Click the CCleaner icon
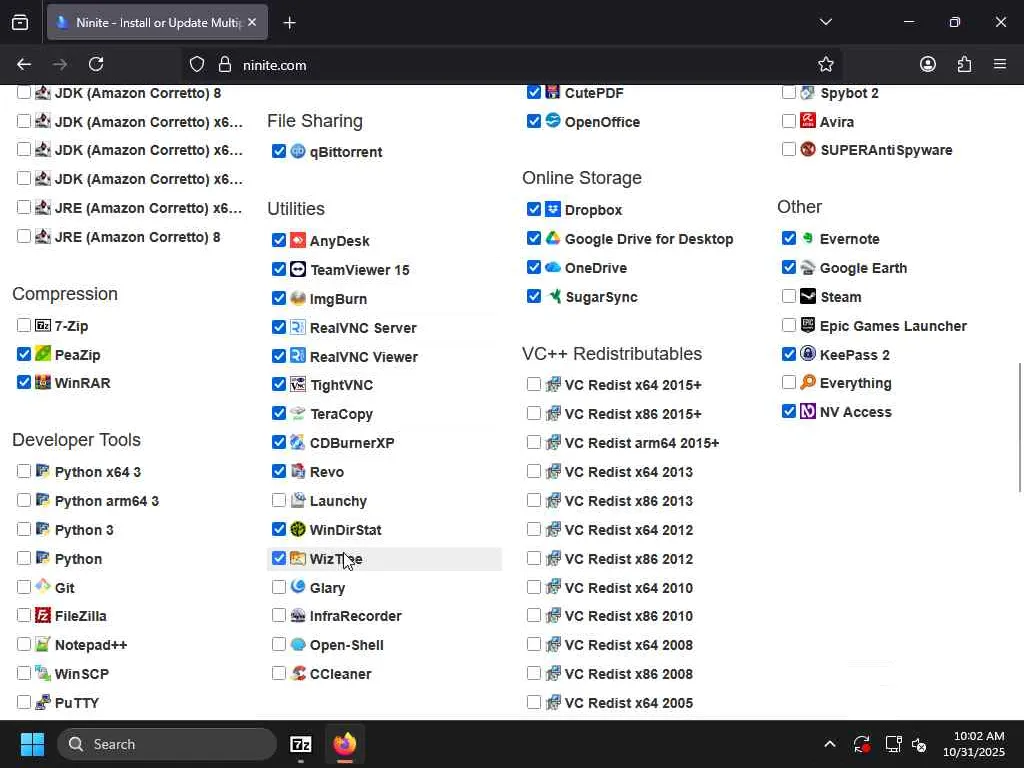1024x768 pixels. pos(298,673)
